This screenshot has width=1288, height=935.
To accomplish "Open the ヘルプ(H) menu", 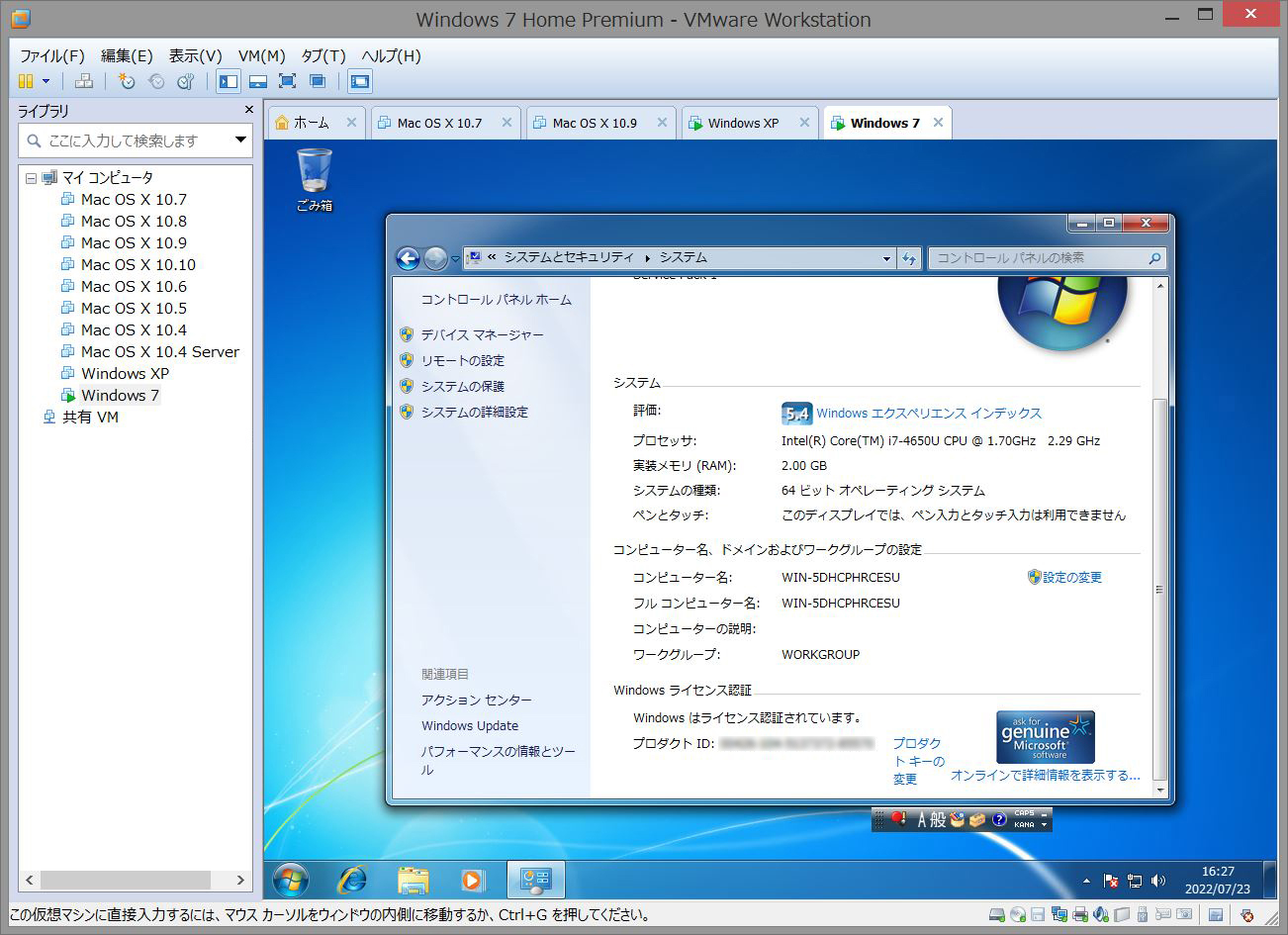I will click(391, 55).
